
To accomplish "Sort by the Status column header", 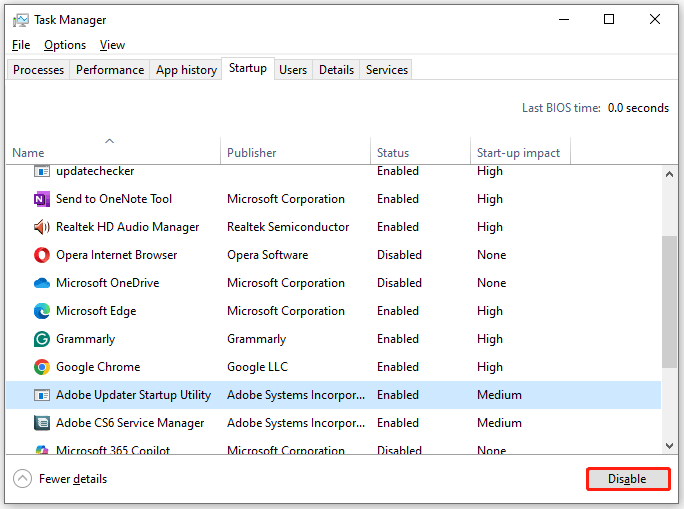I will [421, 150].
